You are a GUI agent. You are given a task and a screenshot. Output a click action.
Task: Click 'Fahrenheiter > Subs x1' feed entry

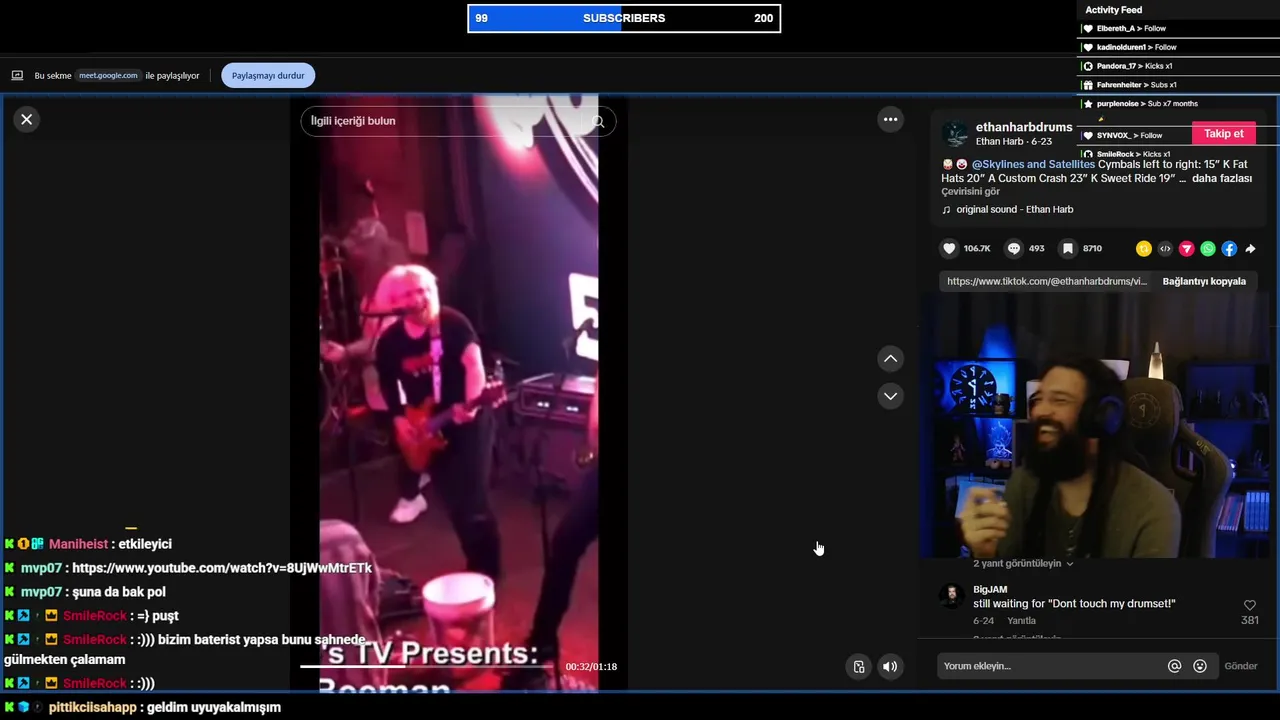[x=1136, y=85]
